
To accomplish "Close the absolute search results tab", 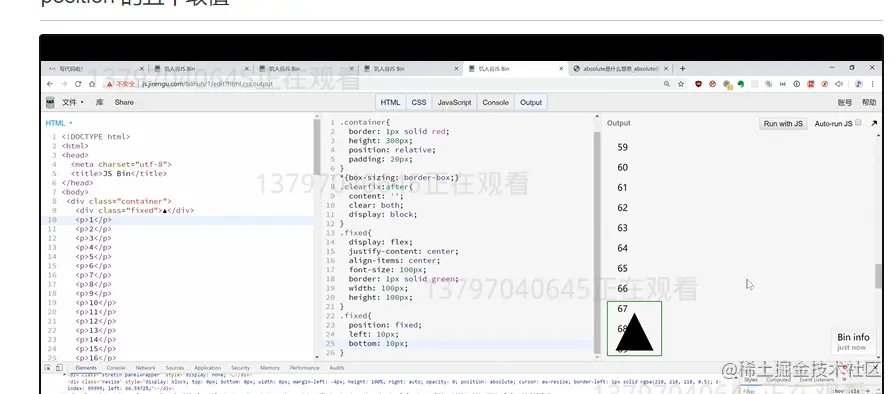I will [x=666, y=69].
